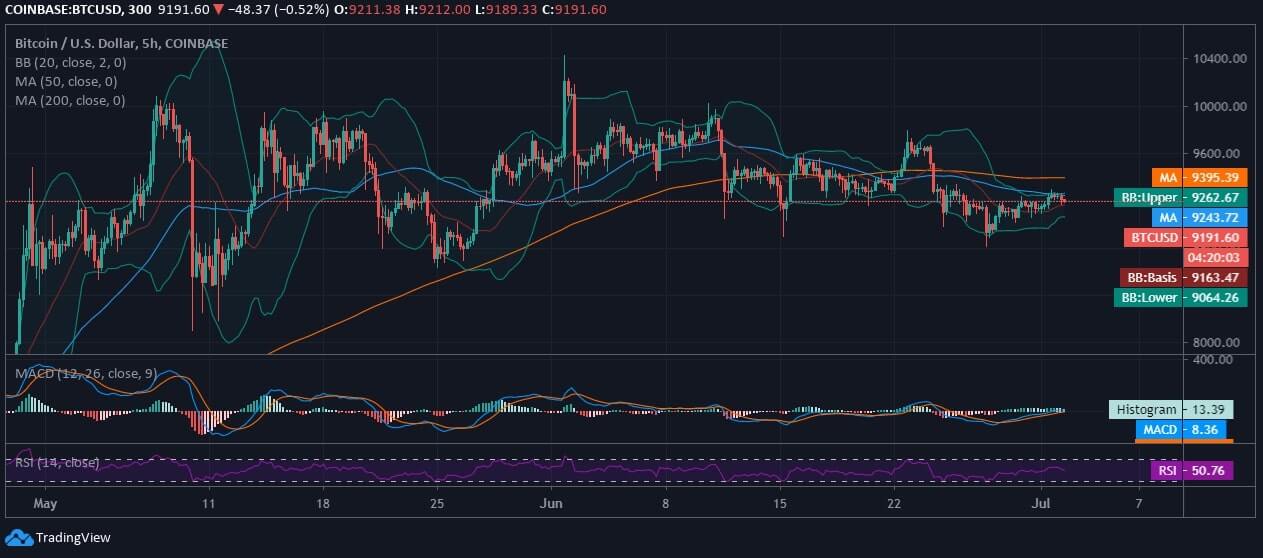
Task: Click the BB:Lower 9064.26 price label
Action: (x=1180, y=297)
